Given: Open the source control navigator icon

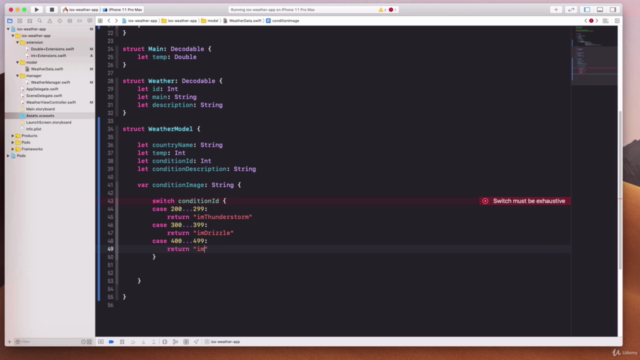Looking at the screenshot, I should [x=20, y=20].
